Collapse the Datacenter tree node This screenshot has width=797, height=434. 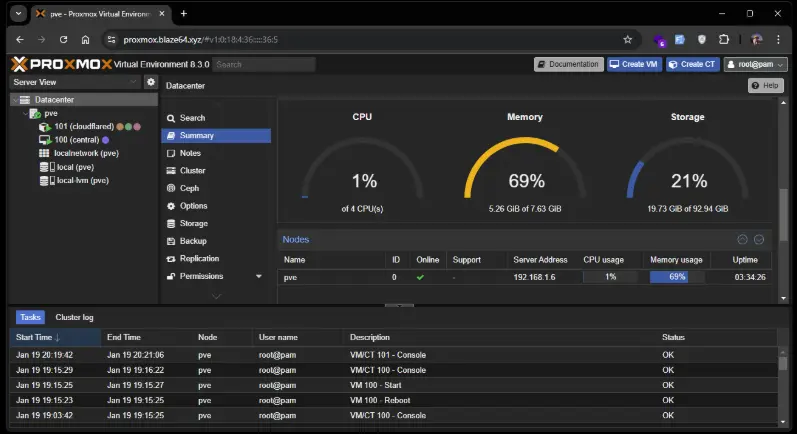point(15,100)
